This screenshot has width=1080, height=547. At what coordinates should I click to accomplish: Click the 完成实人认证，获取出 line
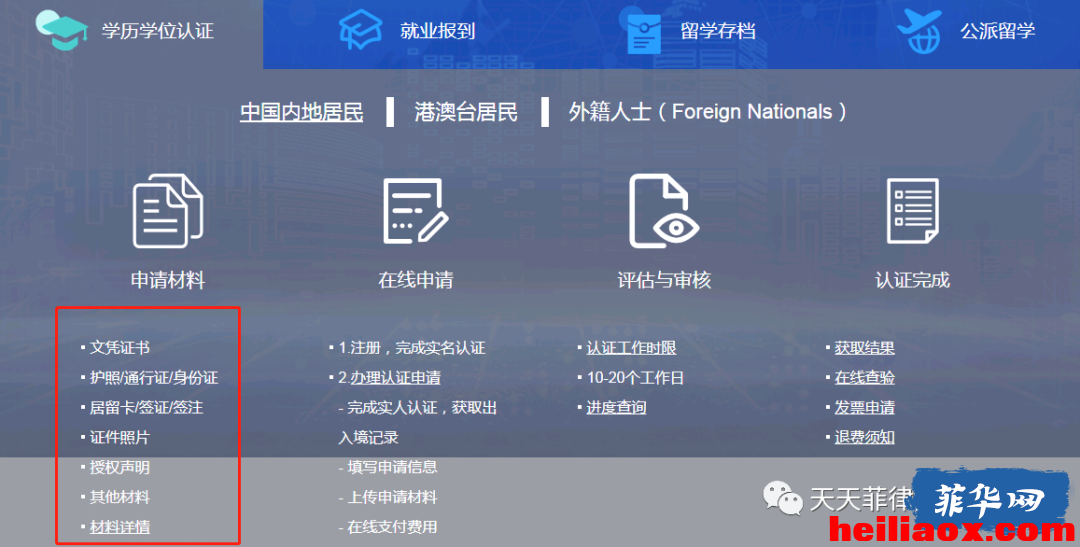(x=422, y=408)
